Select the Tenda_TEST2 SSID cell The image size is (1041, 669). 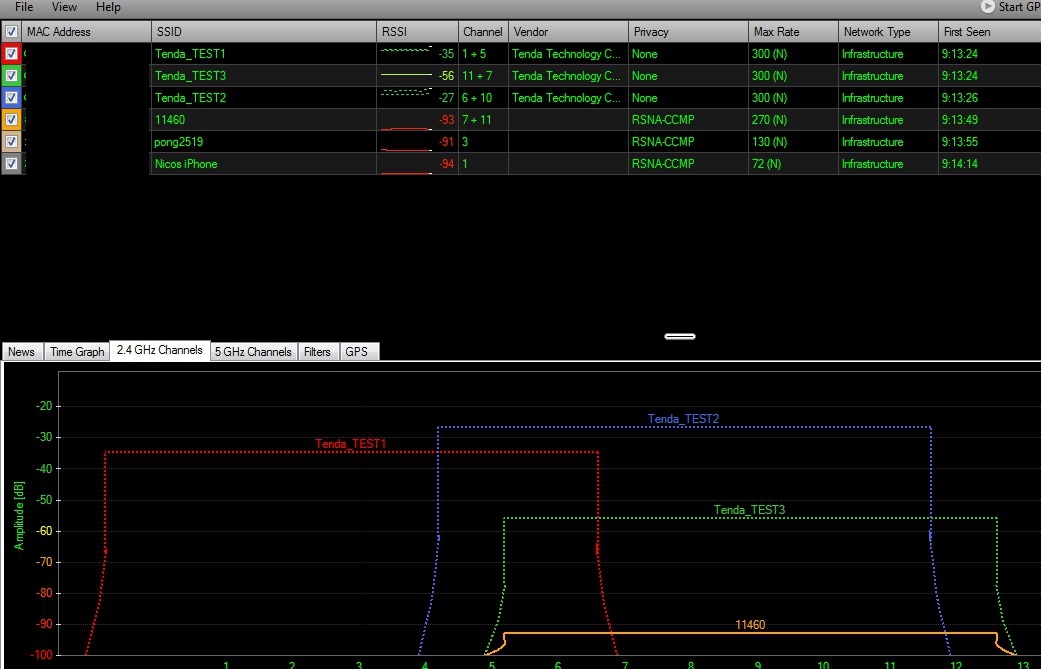(264, 98)
